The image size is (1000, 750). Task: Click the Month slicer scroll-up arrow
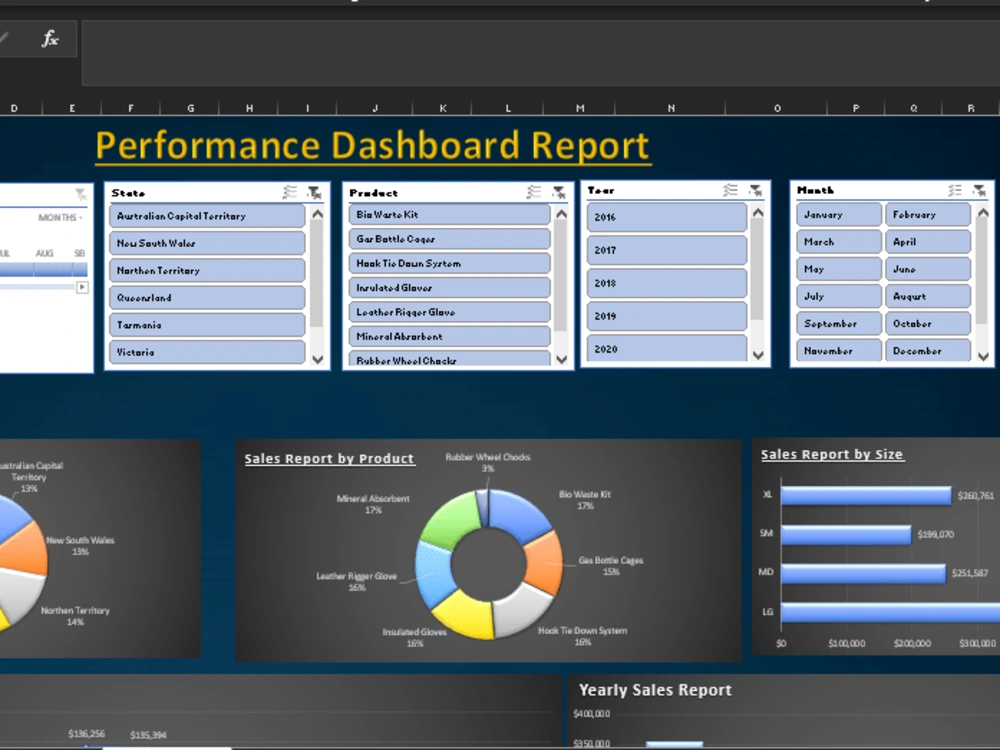pos(983,212)
